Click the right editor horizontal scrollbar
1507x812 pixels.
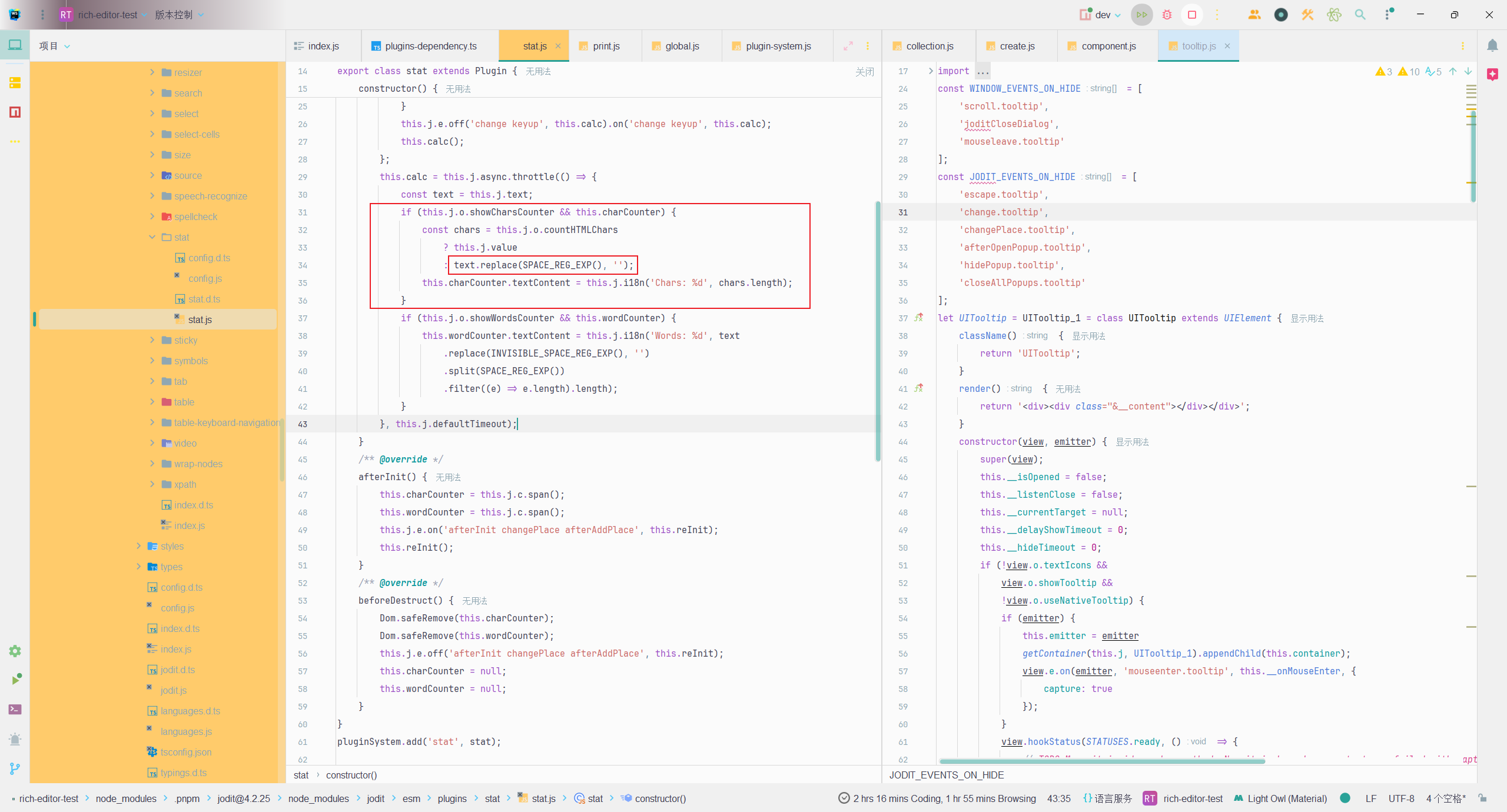pos(1102,761)
